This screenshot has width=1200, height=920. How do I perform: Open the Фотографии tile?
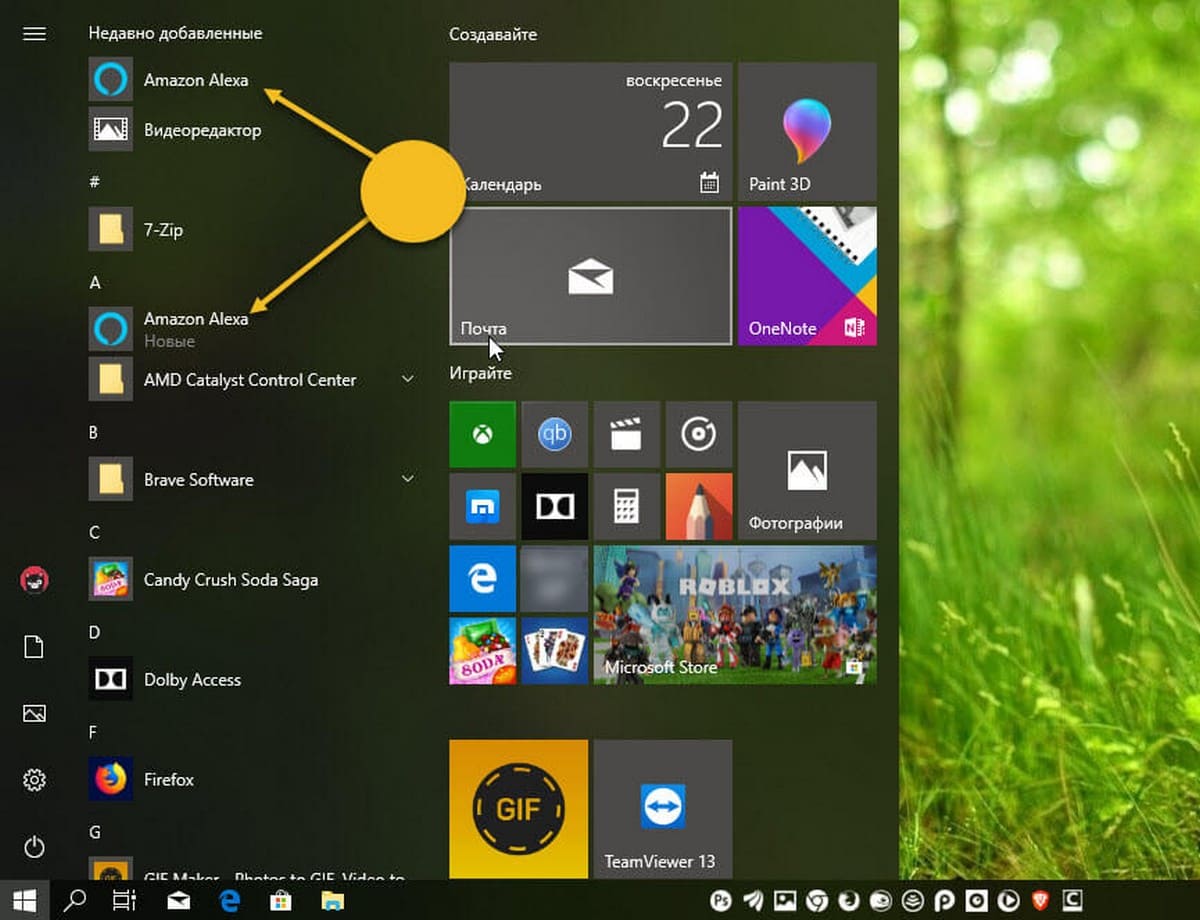pos(807,470)
